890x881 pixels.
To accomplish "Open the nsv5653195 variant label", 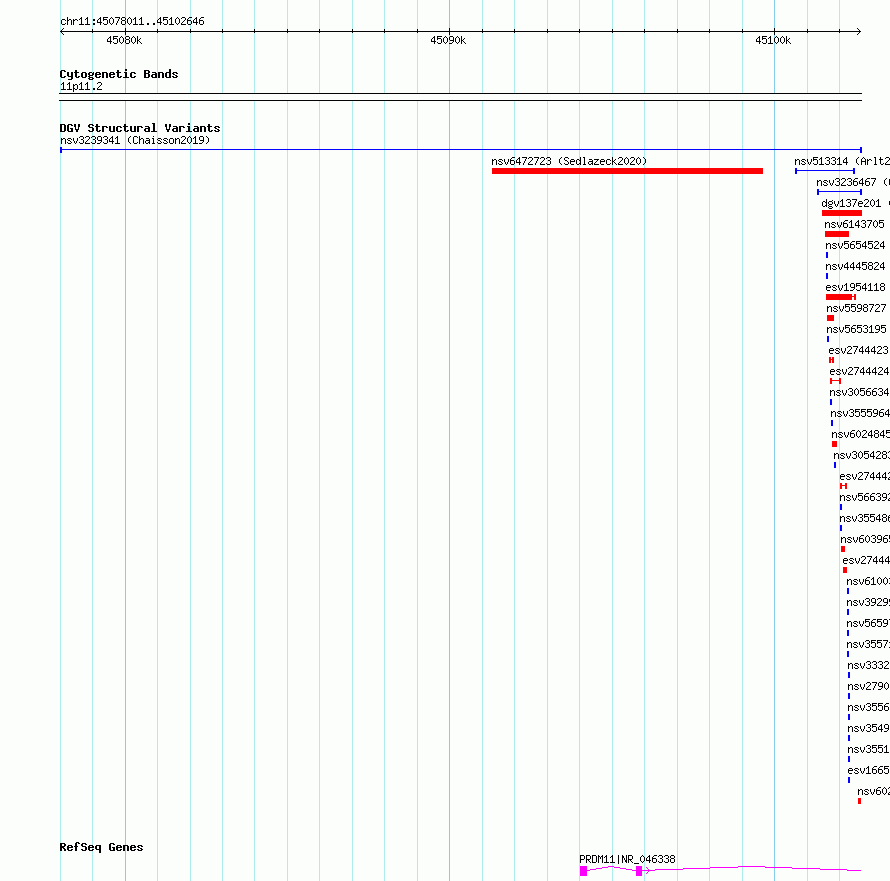I will pyautogui.click(x=857, y=329).
